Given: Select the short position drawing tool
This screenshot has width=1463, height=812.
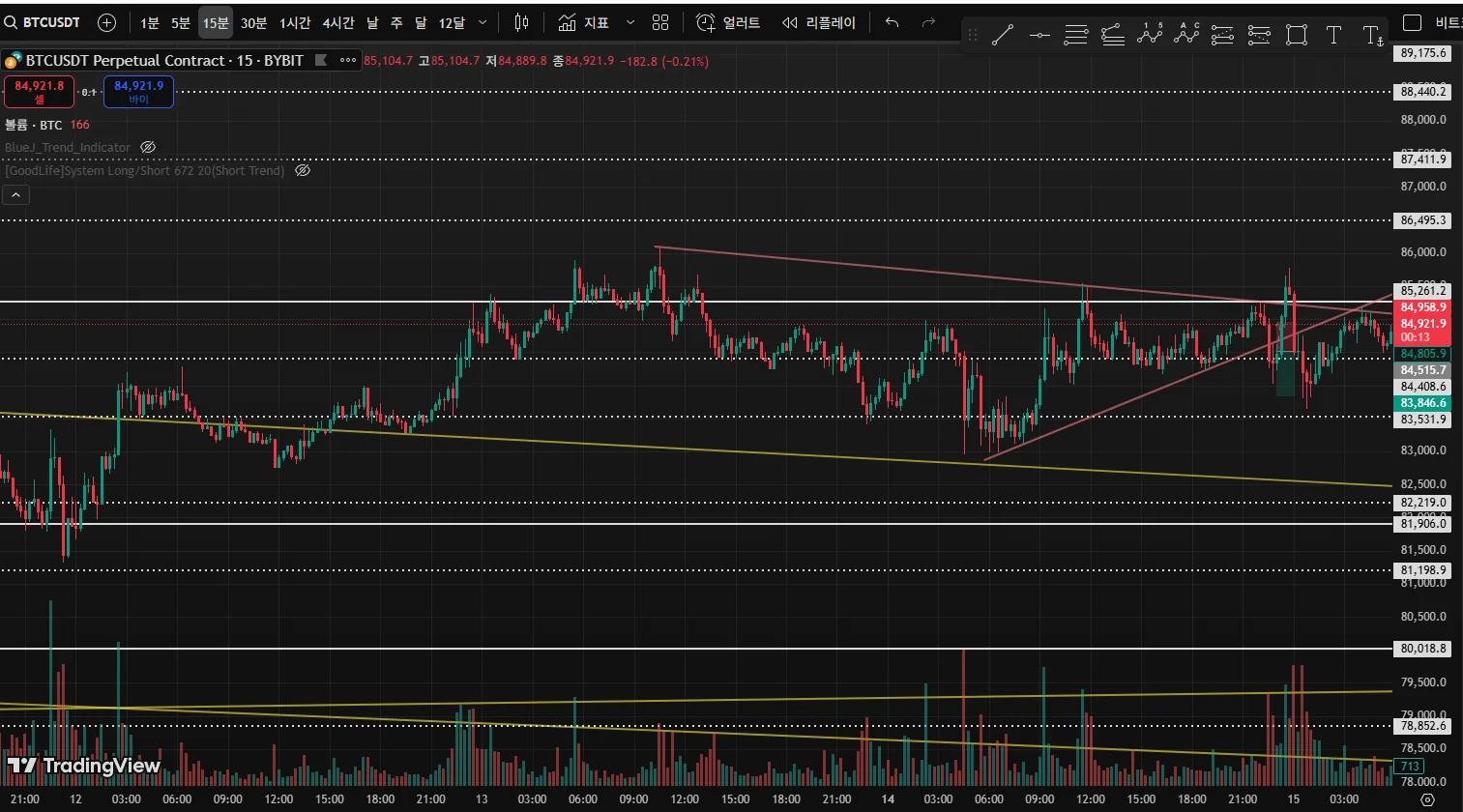Looking at the screenshot, I should [x=1260, y=36].
